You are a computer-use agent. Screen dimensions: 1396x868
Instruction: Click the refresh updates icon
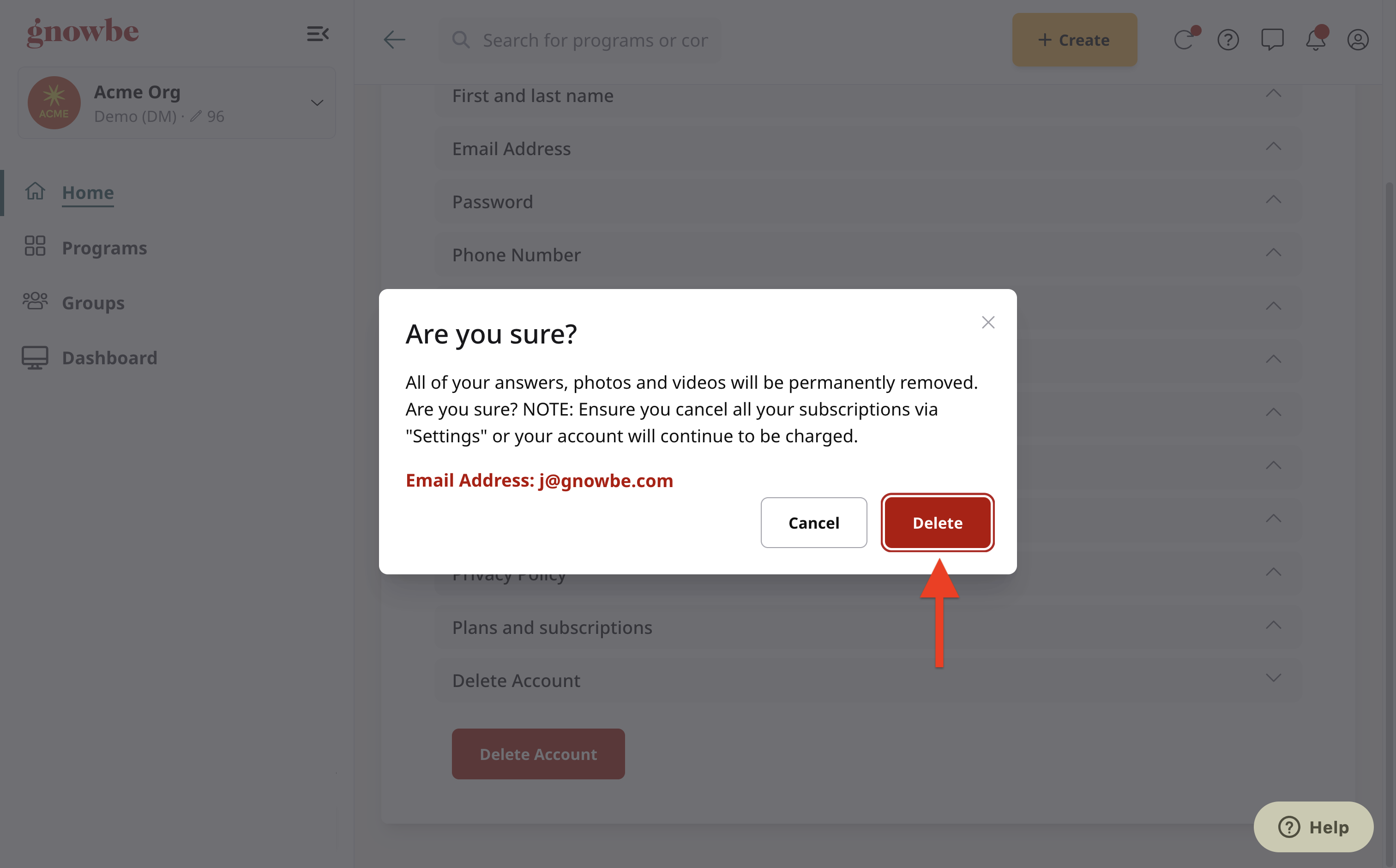pyautogui.click(x=1185, y=40)
